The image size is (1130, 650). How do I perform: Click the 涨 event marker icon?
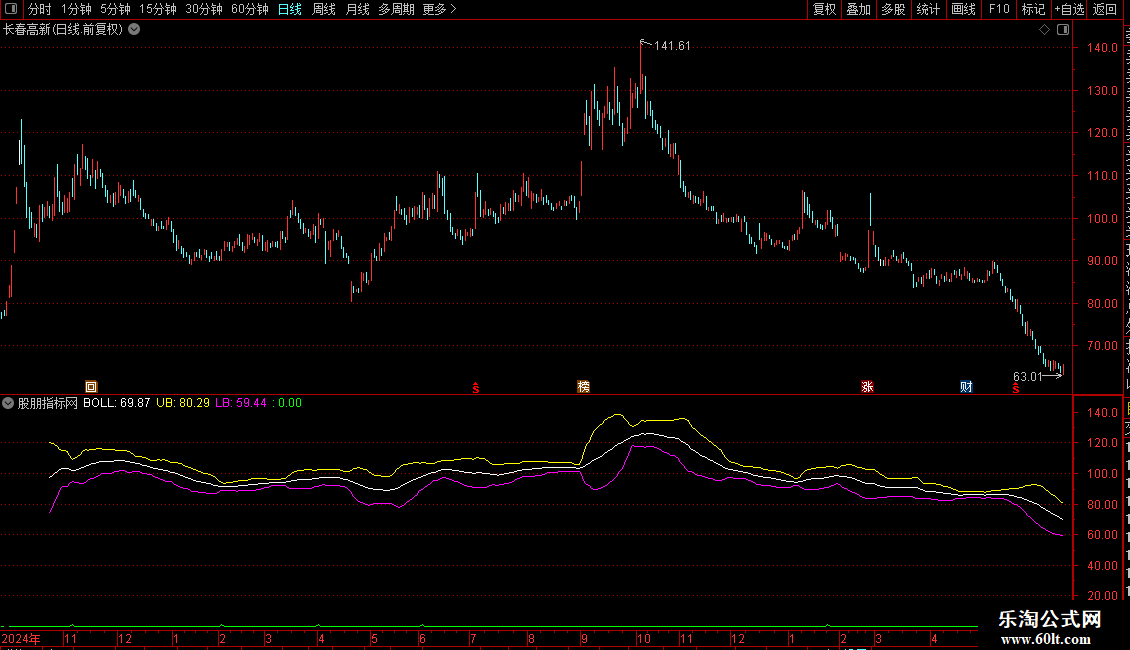pyautogui.click(x=868, y=387)
